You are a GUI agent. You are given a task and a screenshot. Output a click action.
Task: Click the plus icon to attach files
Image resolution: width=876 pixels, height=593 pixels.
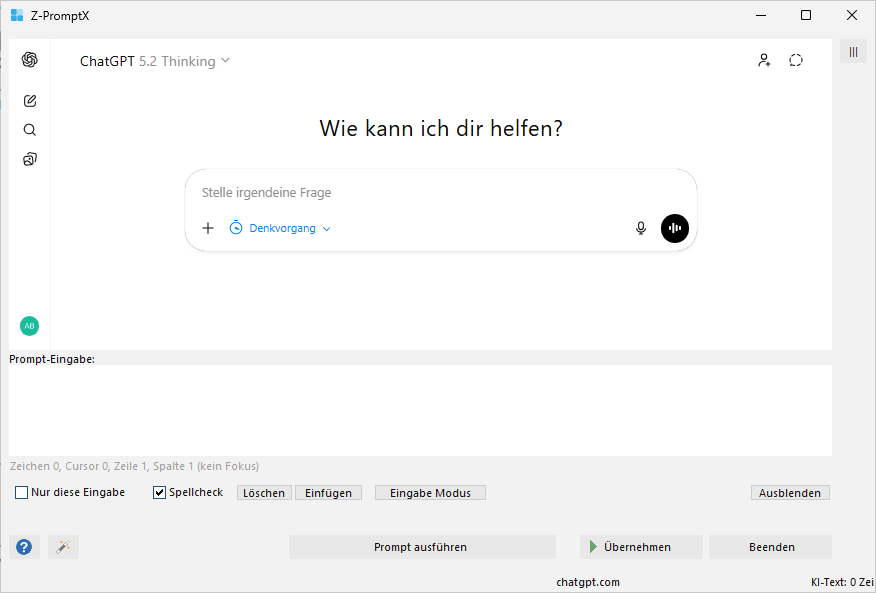[x=208, y=228]
